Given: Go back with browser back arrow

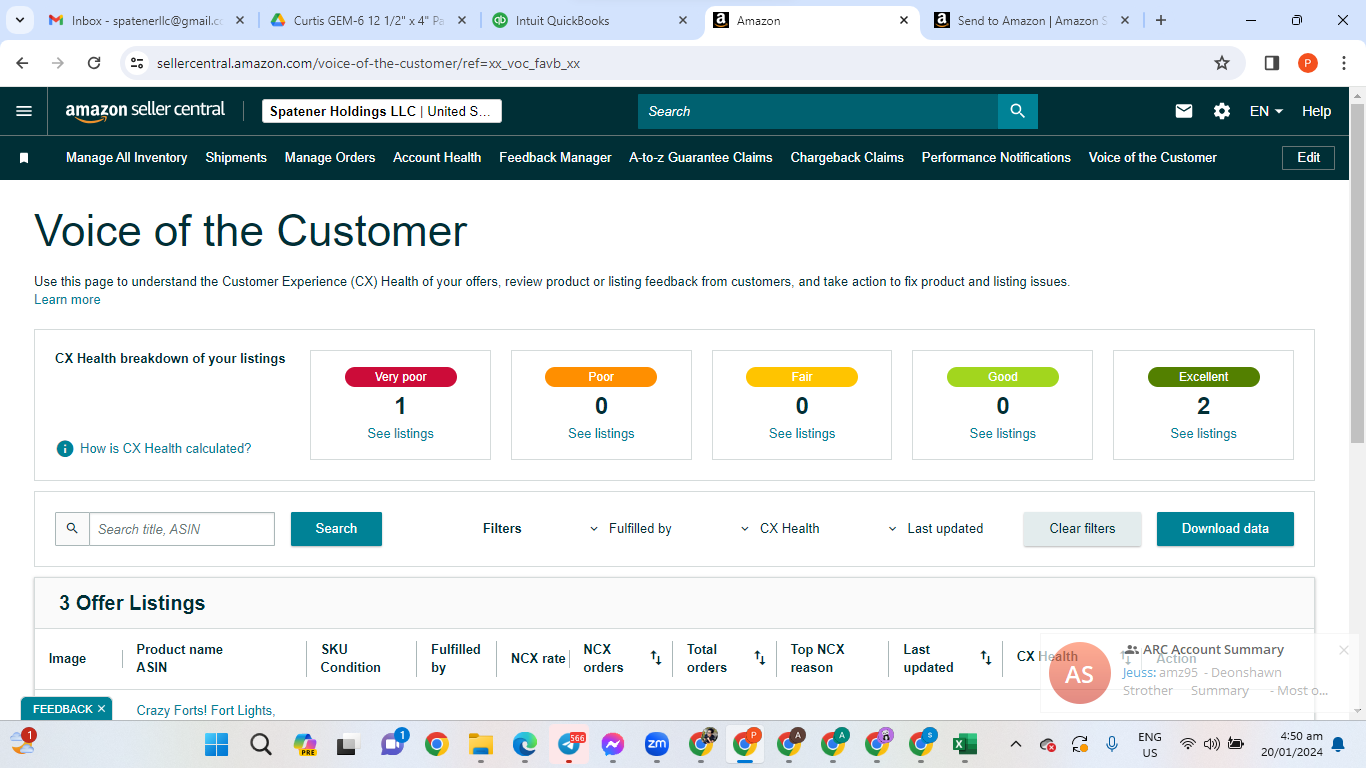Looking at the screenshot, I should pos(23,63).
